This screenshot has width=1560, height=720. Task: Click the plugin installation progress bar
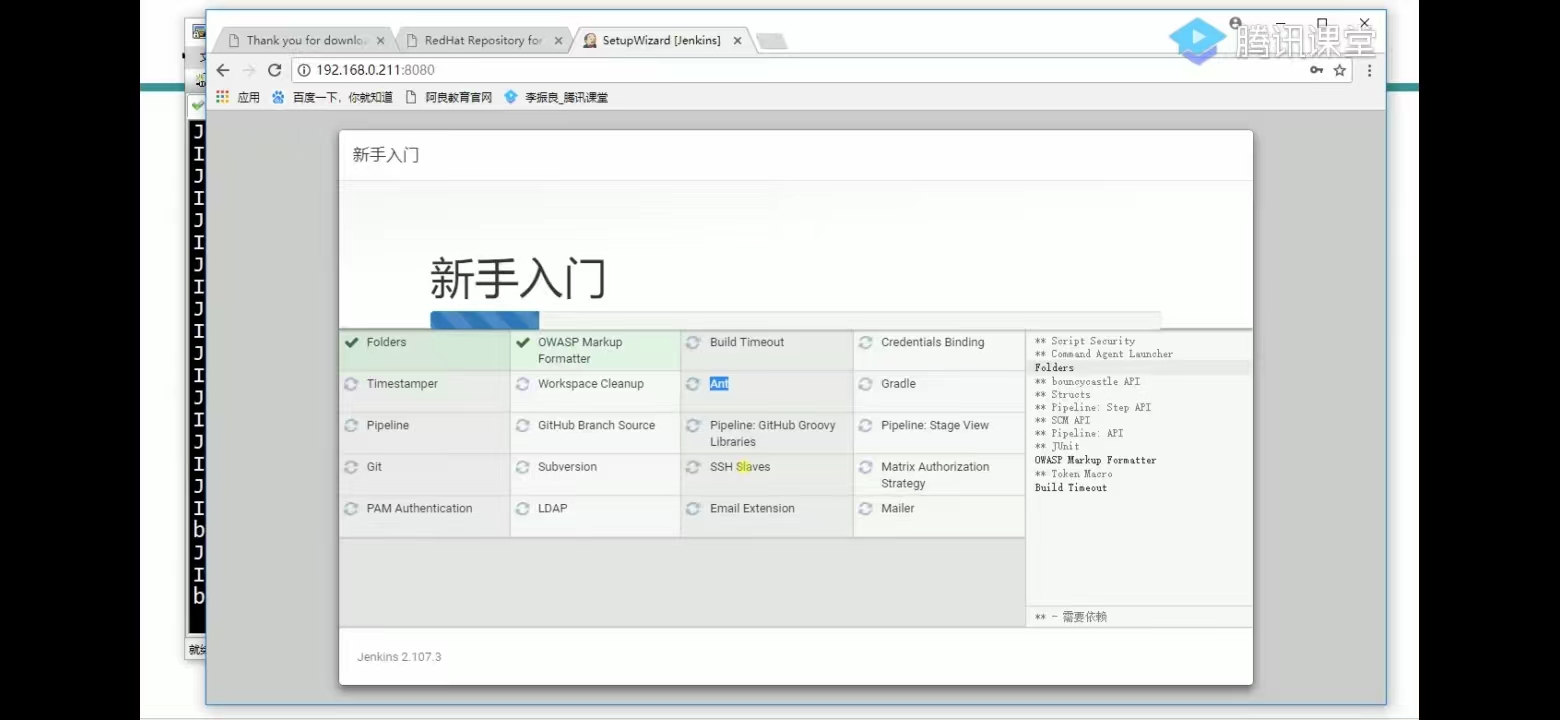coord(795,320)
